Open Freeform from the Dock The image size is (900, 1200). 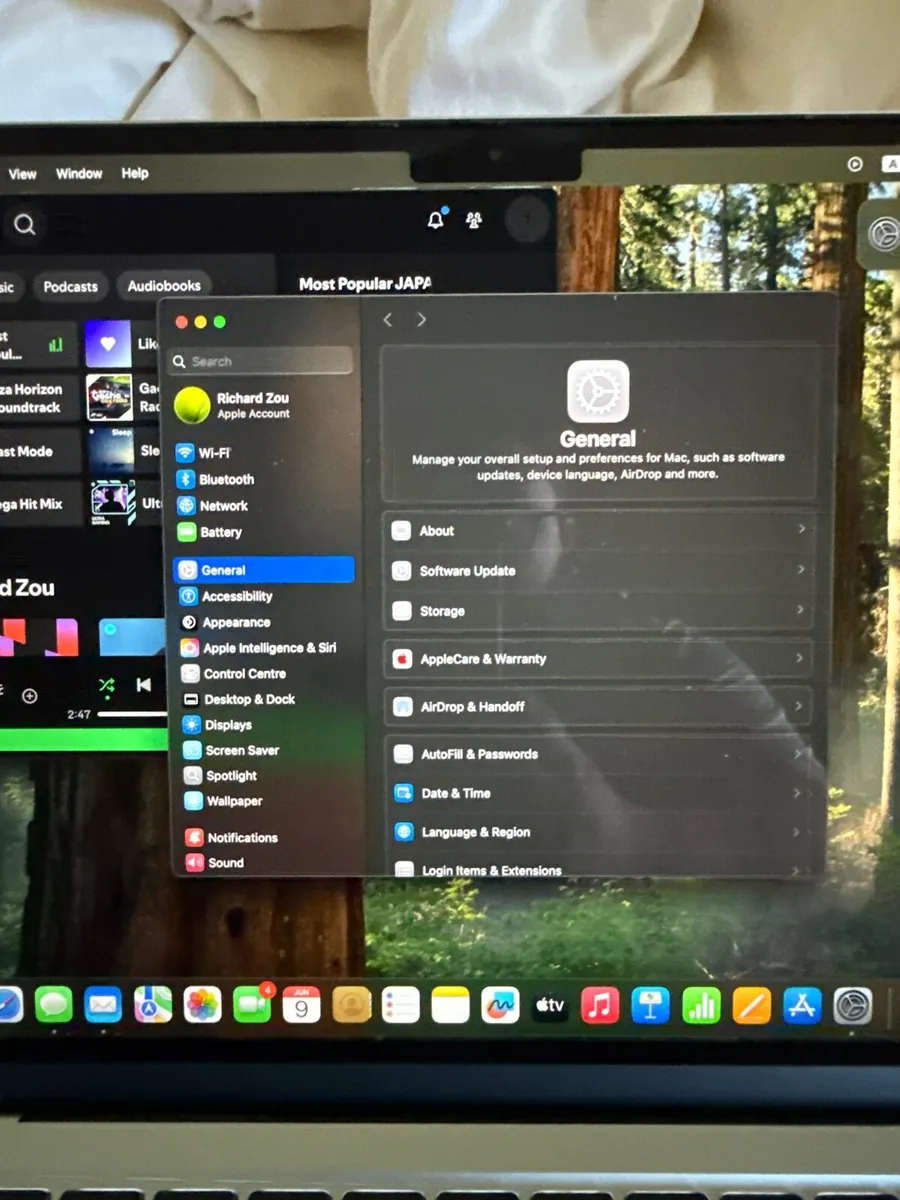point(500,1005)
